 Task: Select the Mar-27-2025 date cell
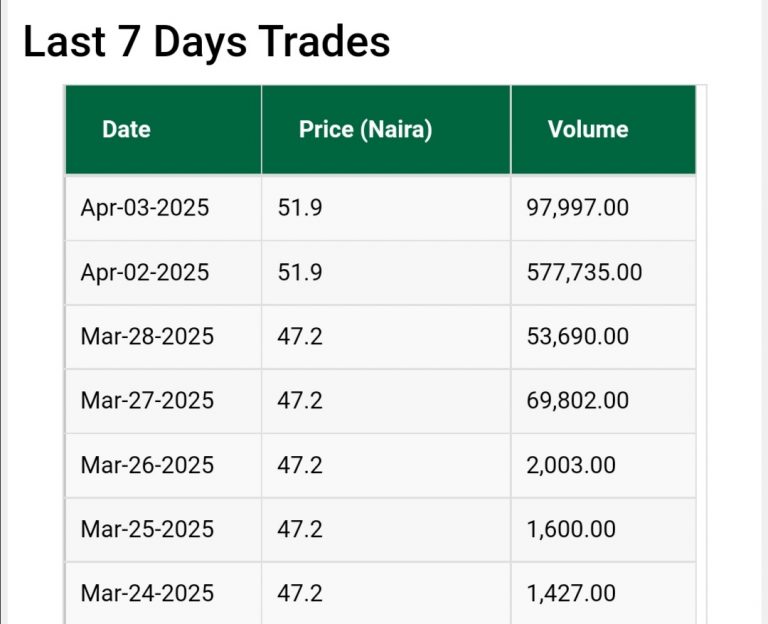147,400
